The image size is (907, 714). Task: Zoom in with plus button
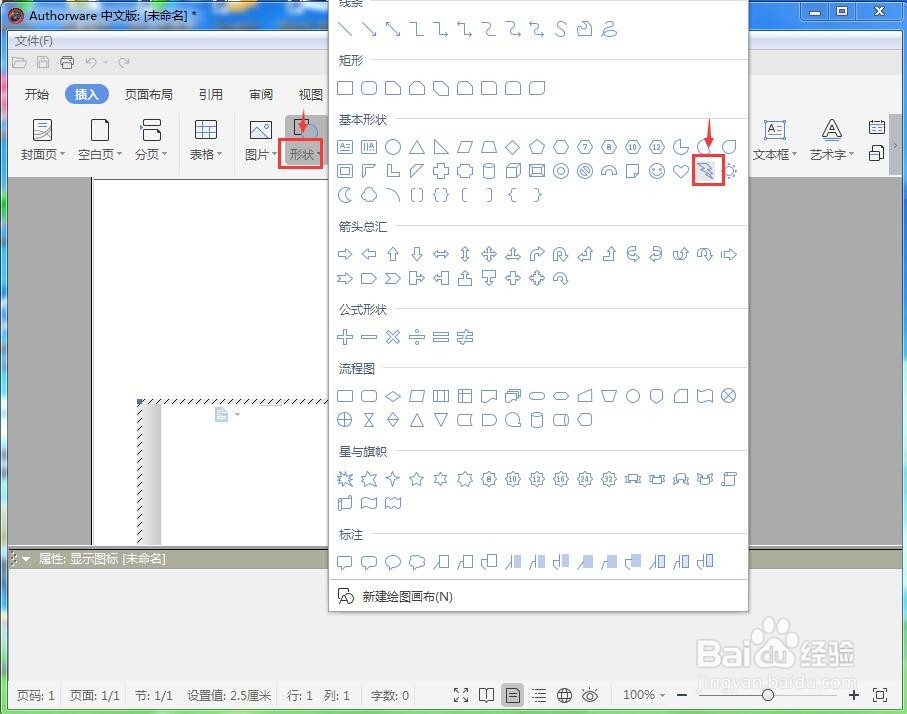pos(854,695)
